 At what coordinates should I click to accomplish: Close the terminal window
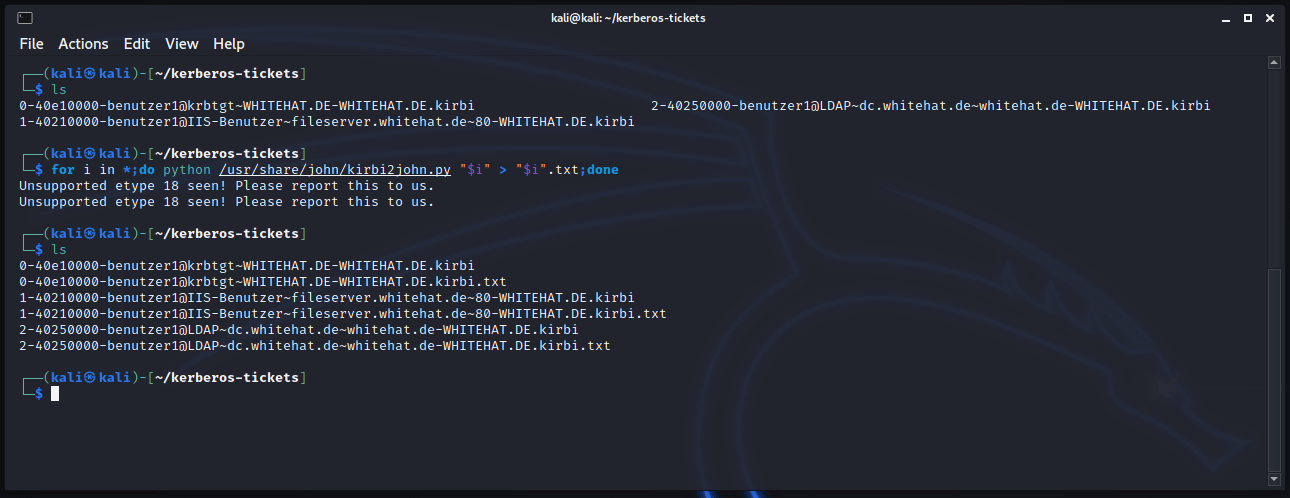[x=1269, y=18]
